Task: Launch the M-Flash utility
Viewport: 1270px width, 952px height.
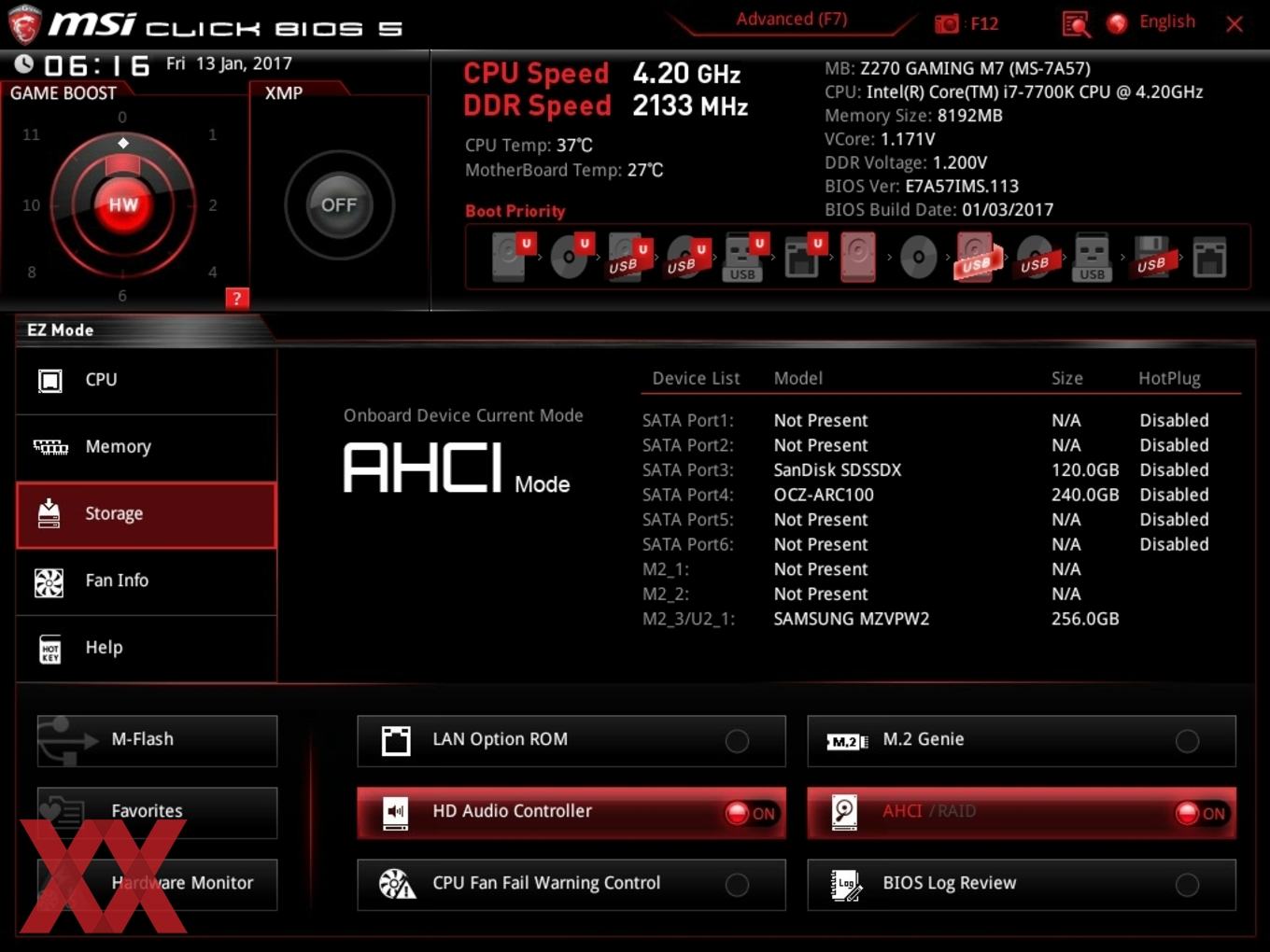Action: (x=157, y=740)
